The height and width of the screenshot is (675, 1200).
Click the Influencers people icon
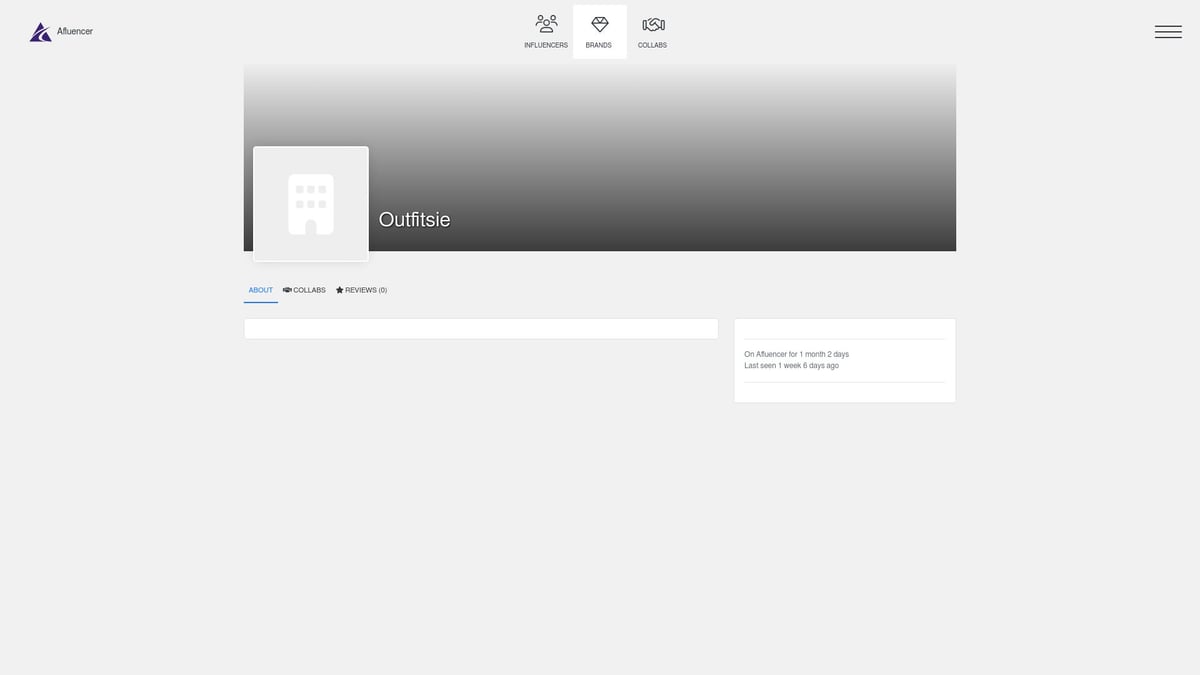[x=546, y=24]
